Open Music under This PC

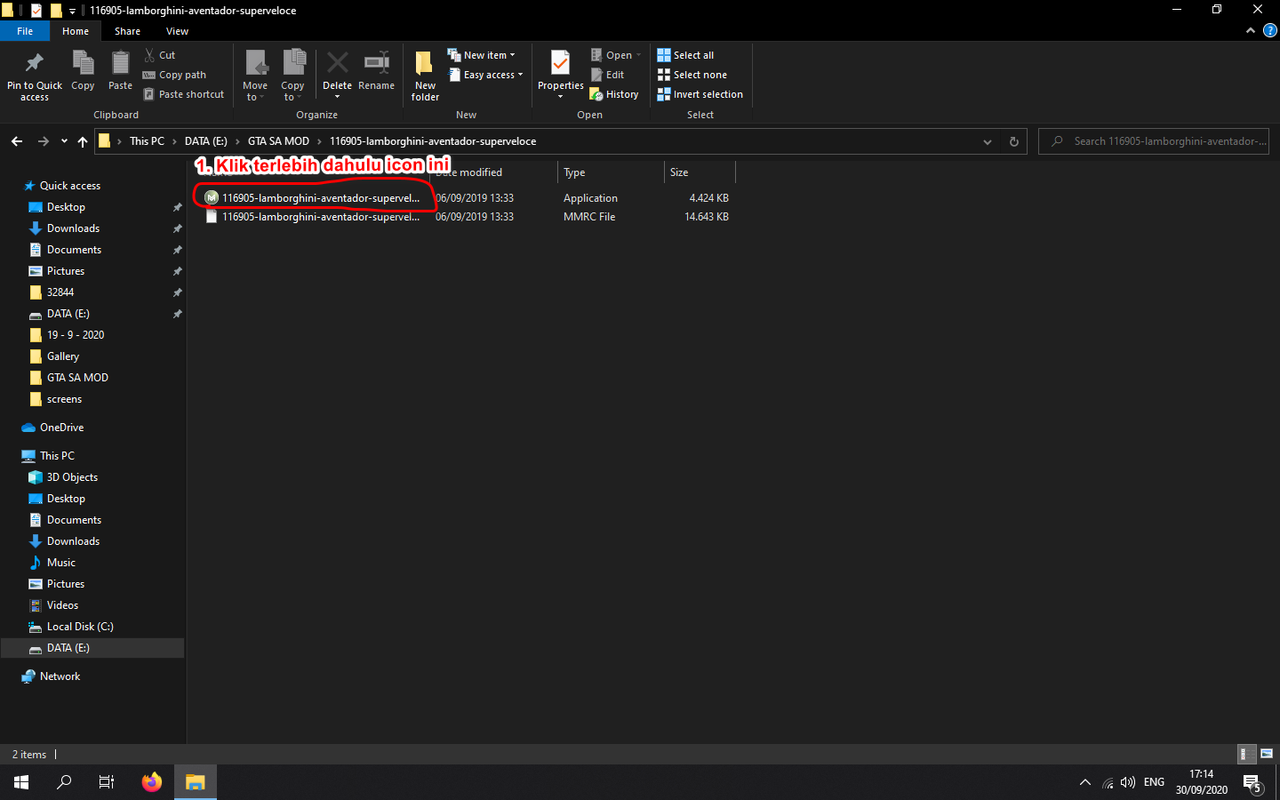[61, 562]
